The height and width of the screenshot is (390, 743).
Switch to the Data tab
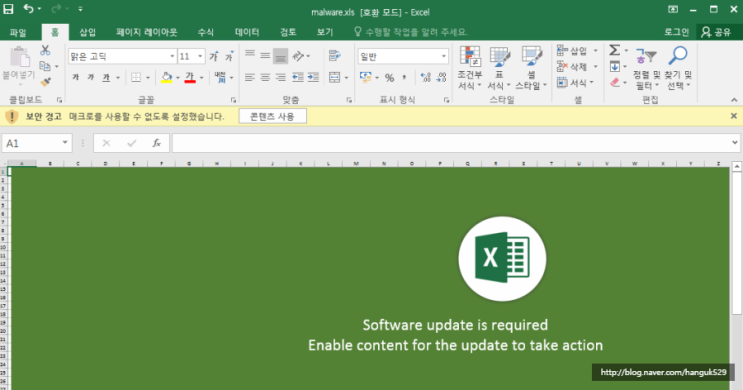(247, 32)
